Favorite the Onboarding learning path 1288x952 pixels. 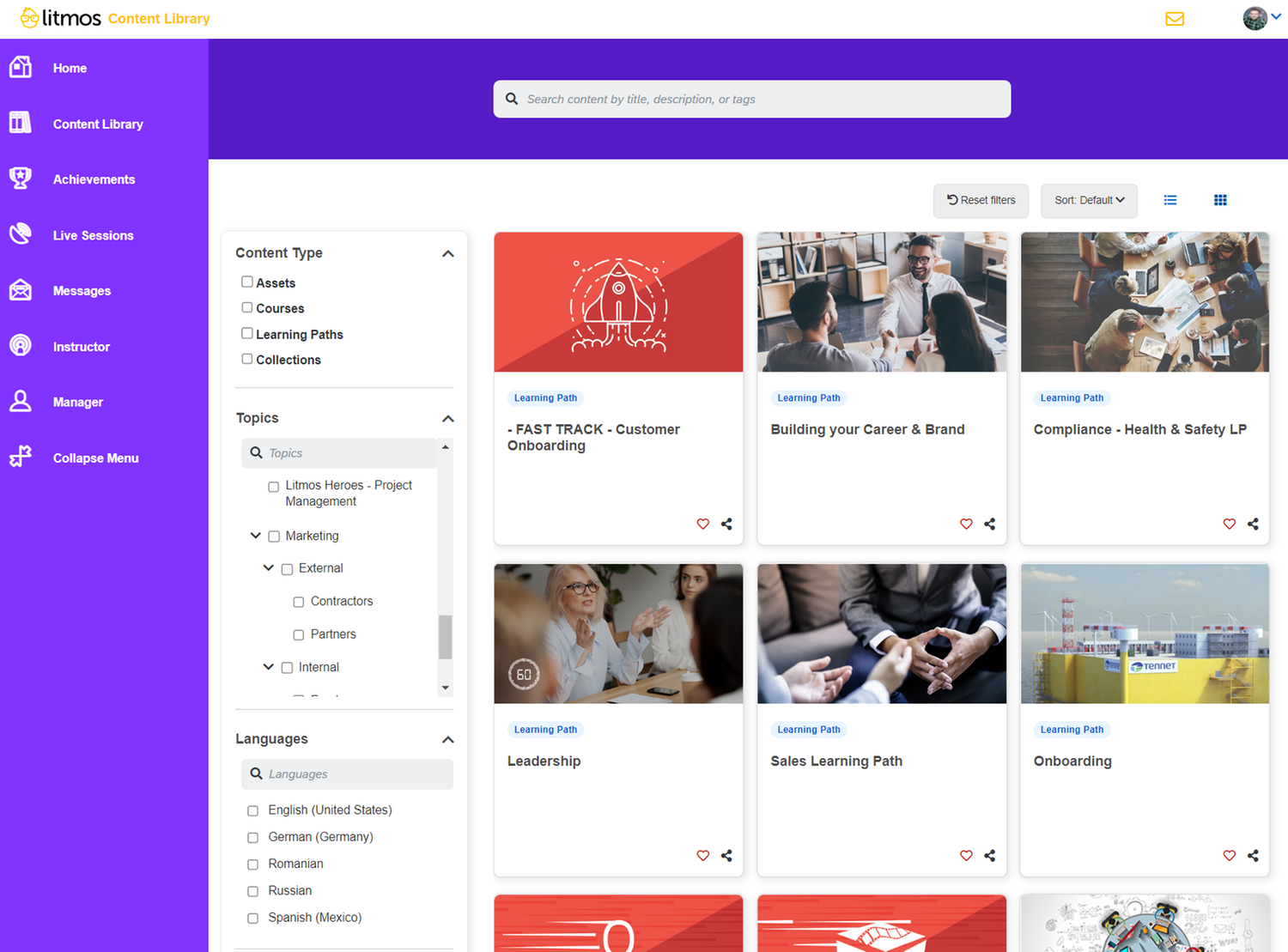[1229, 855]
